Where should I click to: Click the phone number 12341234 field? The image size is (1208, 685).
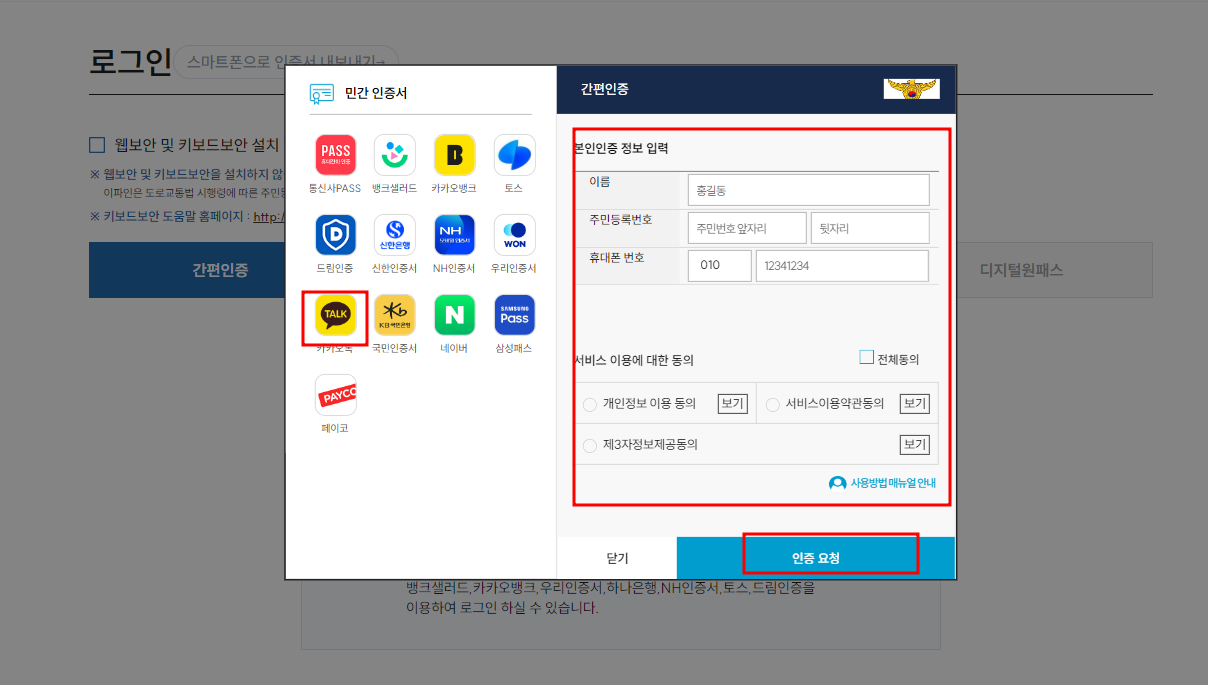842,266
